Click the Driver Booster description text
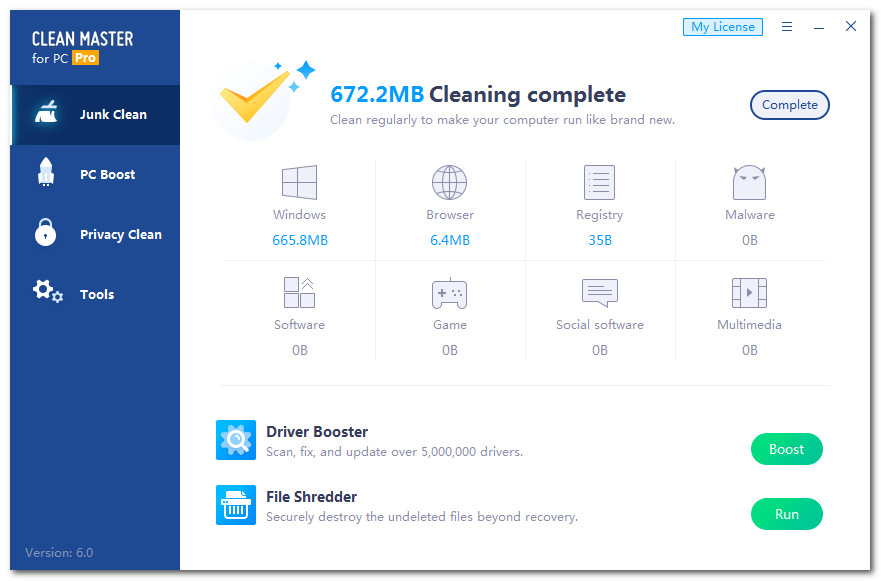 point(394,452)
